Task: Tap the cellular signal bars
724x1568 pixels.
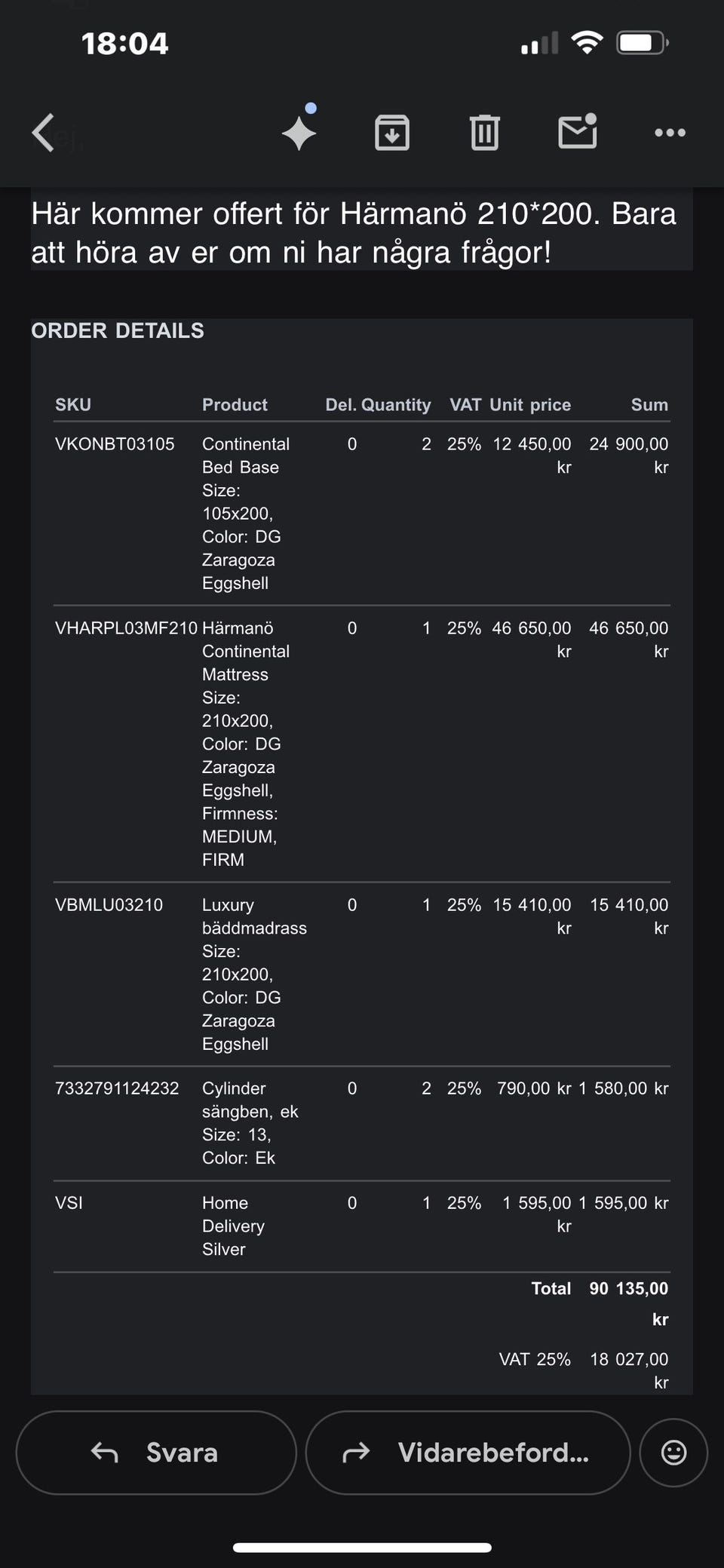Action: [x=539, y=44]
